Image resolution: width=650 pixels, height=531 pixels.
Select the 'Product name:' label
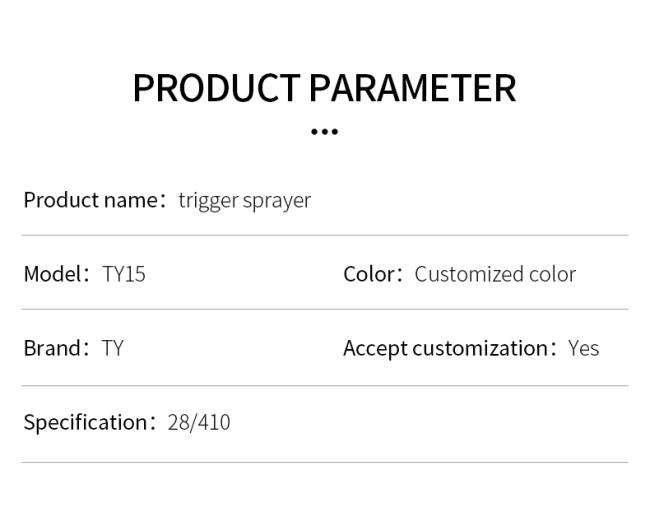point(95,200)
